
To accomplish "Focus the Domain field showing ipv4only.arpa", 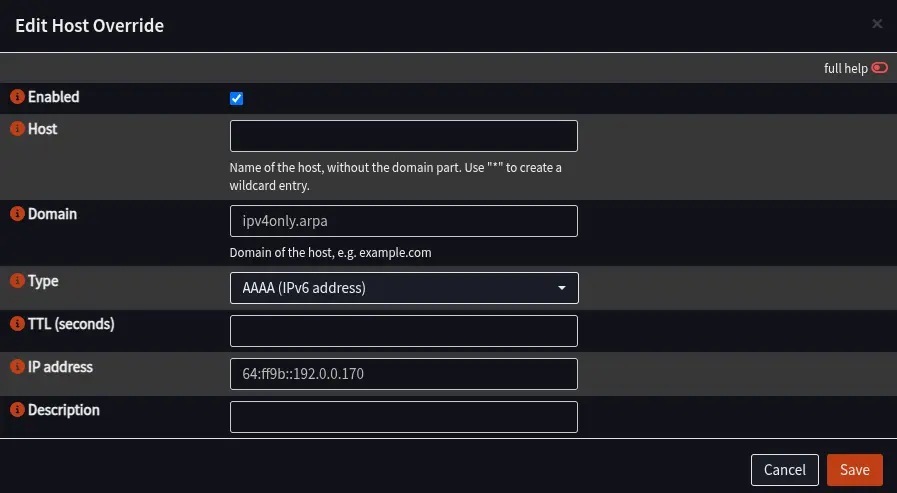I will (404, 221).
